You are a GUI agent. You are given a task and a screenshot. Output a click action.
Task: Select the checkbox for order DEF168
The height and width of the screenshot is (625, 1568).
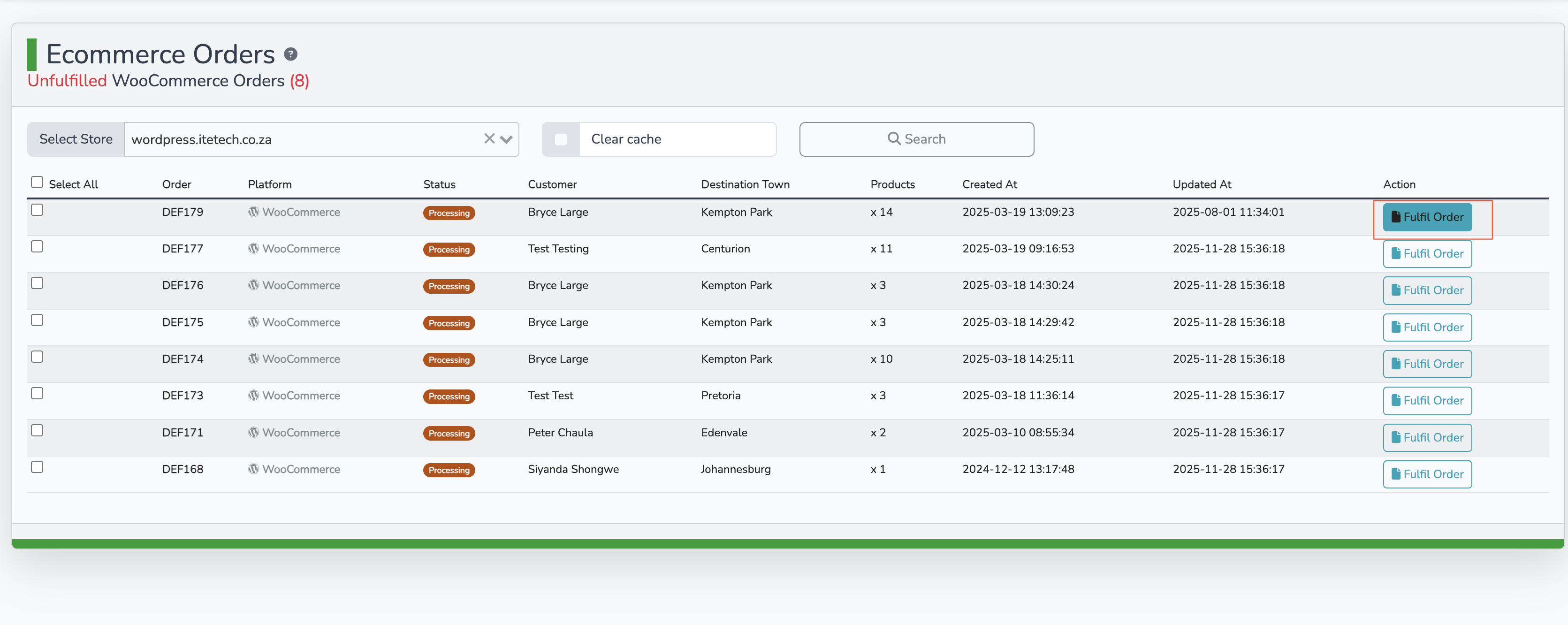[37, 467]
